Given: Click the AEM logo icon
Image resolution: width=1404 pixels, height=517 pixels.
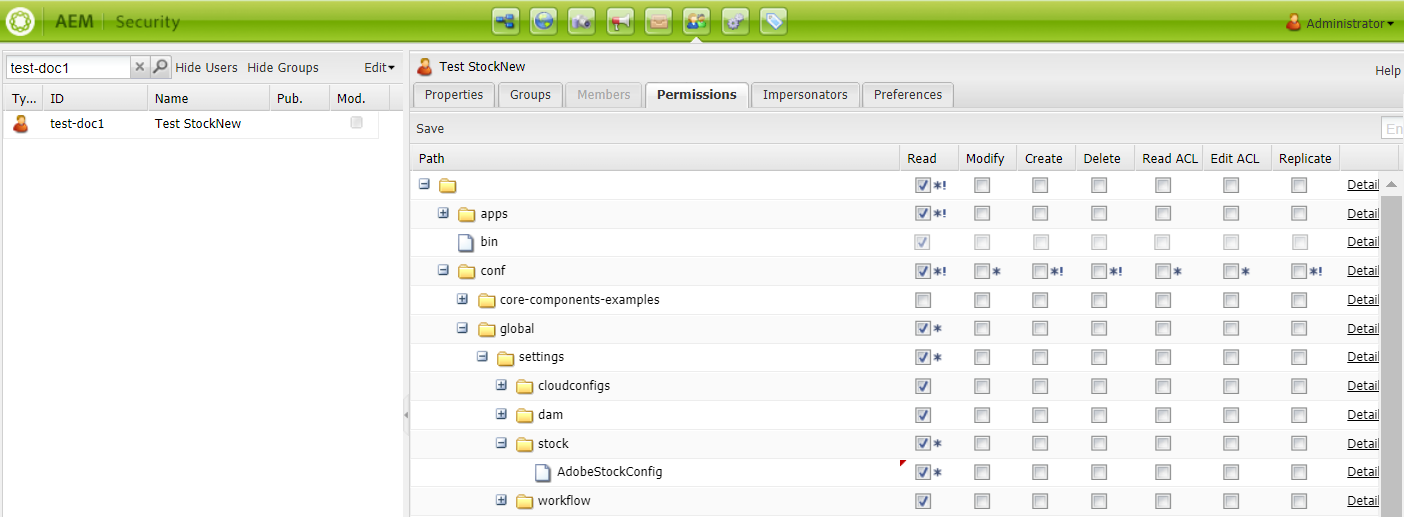Looking at the screenshot, I should pos(21,21).
